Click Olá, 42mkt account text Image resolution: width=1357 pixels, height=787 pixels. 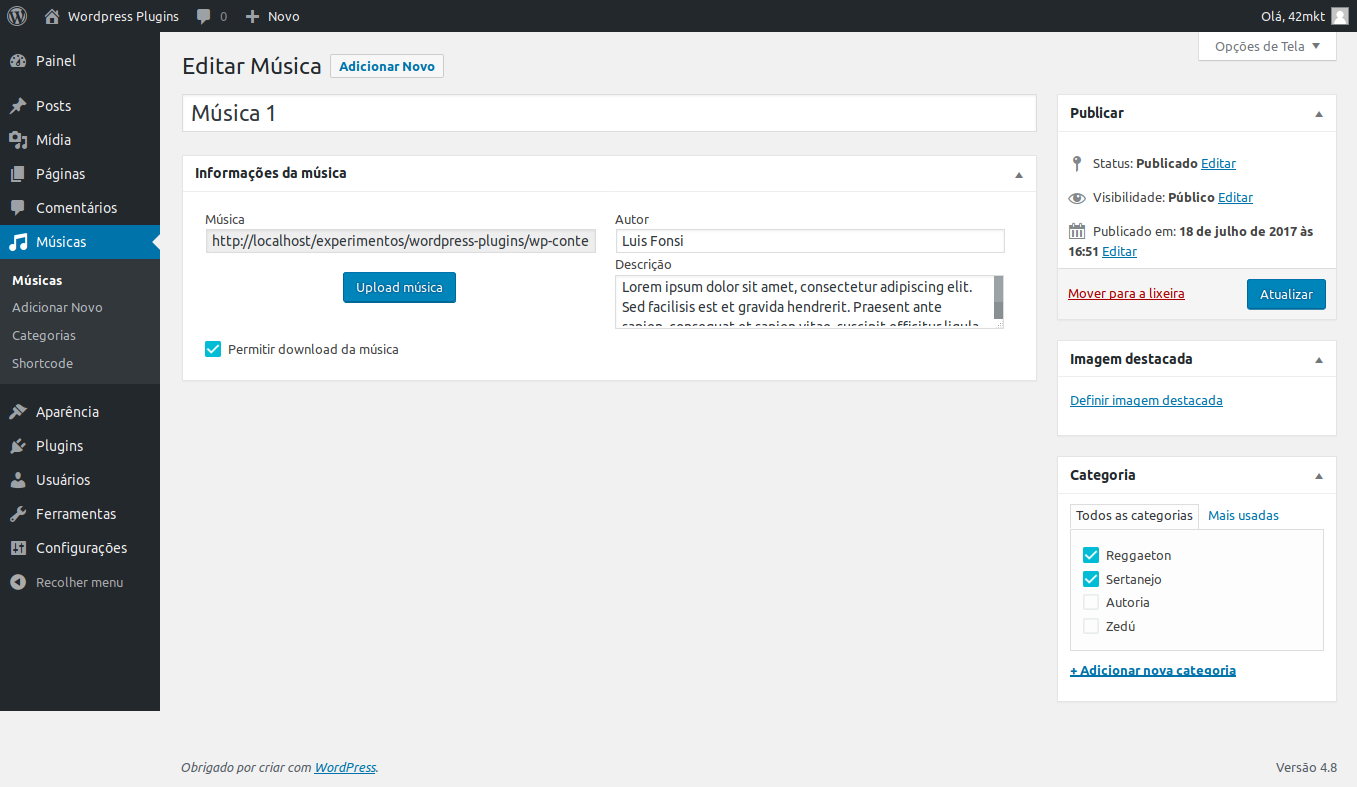tap(1293, 16)
